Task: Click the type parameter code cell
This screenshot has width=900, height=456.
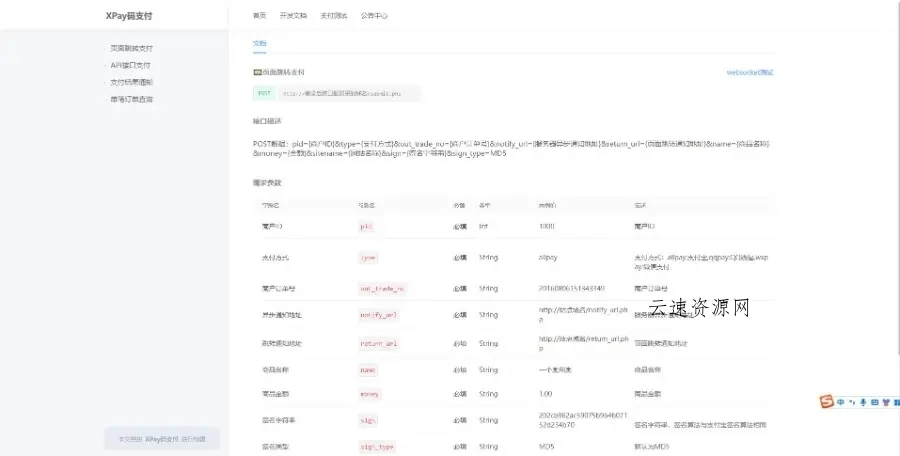Action: click(368, 258)
